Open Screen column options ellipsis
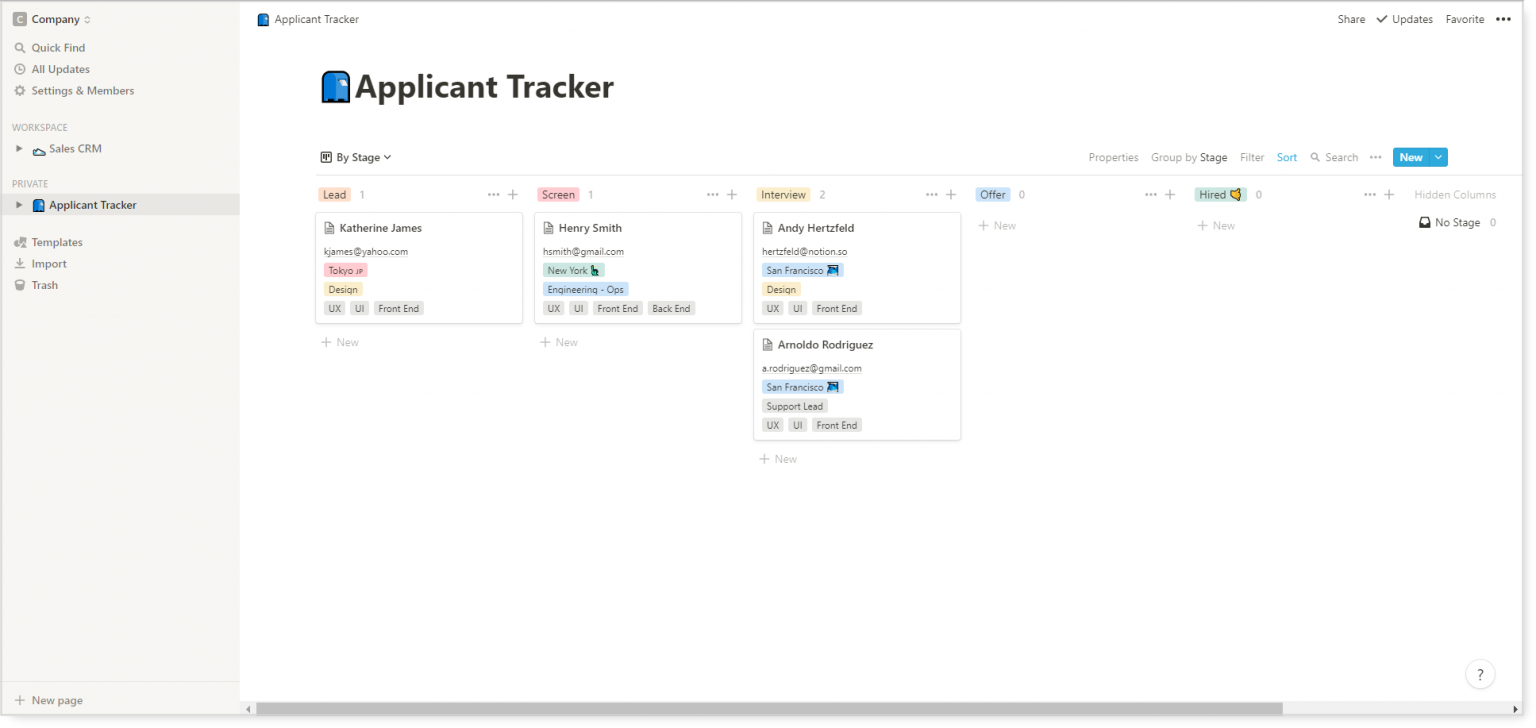 pos(712,195)
